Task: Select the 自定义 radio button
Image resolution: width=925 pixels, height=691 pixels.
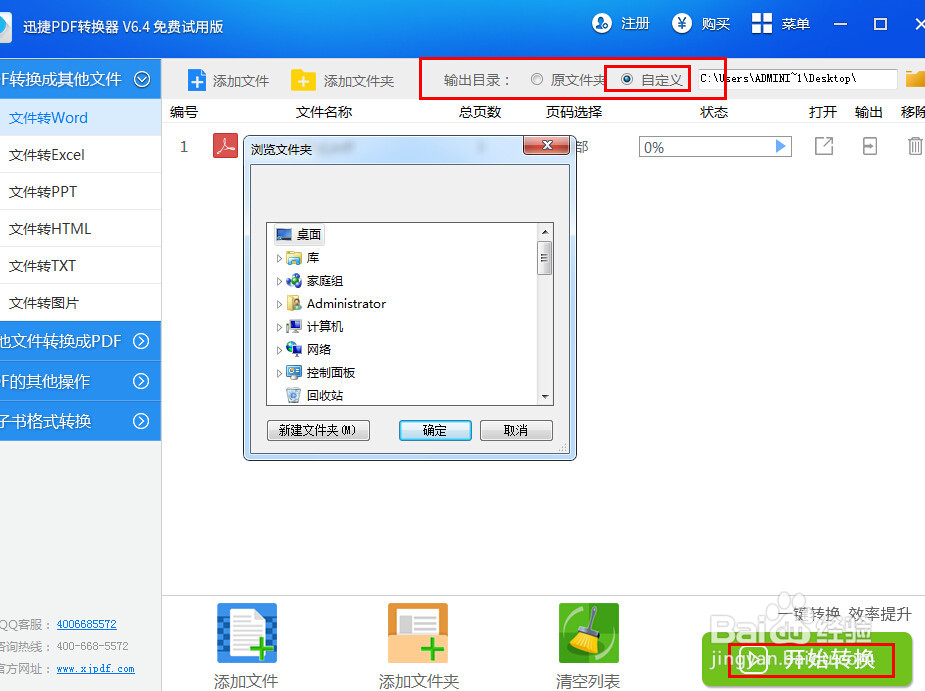Action: [627, 79]
